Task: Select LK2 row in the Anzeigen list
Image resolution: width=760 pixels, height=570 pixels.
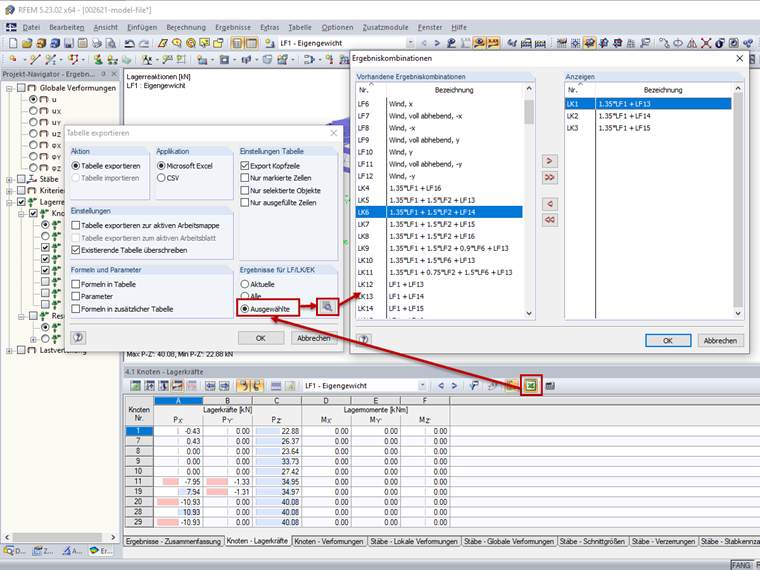Action: pyautogui.click(x=648, y=116)
